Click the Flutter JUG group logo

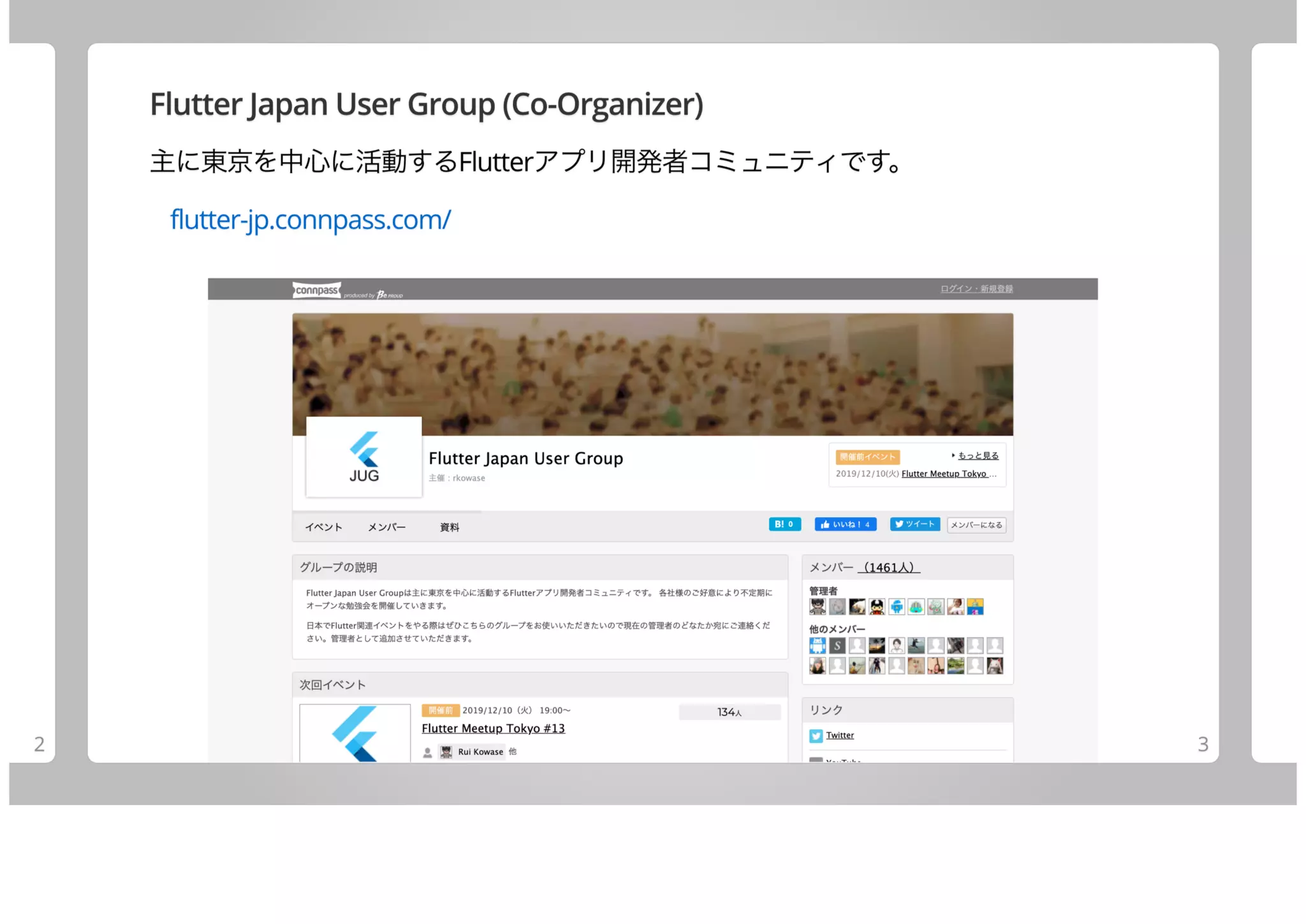[363, 457]
